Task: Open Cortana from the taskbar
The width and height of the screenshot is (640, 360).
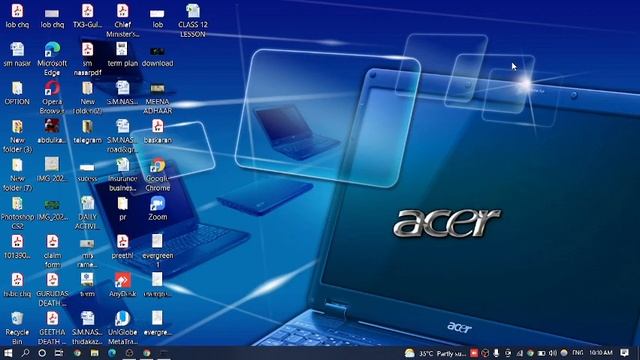Action: [42, 353]
